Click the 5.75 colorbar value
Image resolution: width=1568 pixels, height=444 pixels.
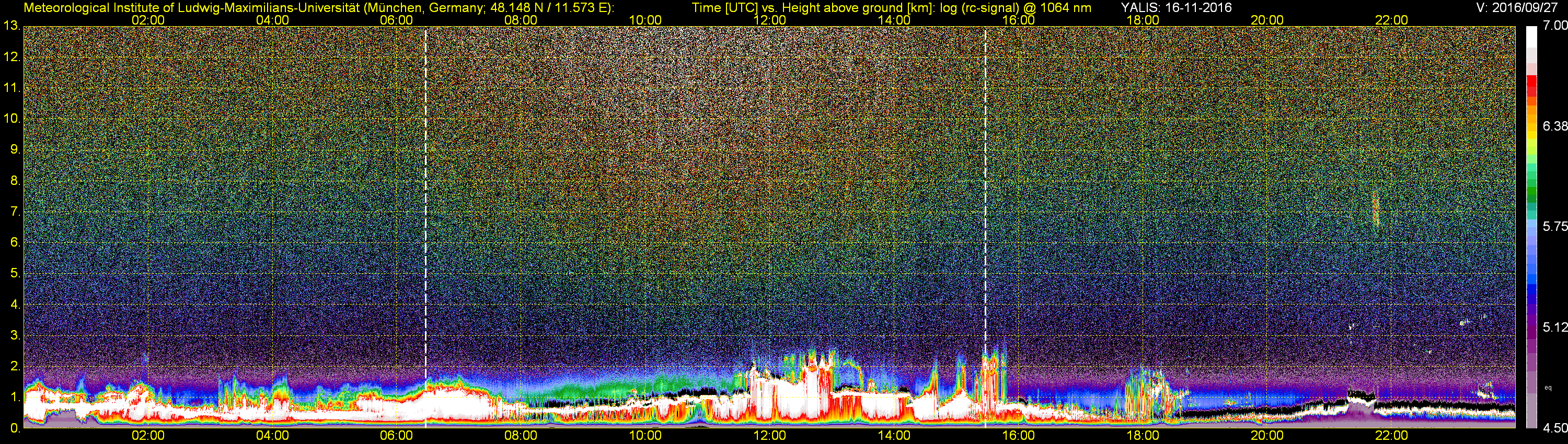[1554, 226]
